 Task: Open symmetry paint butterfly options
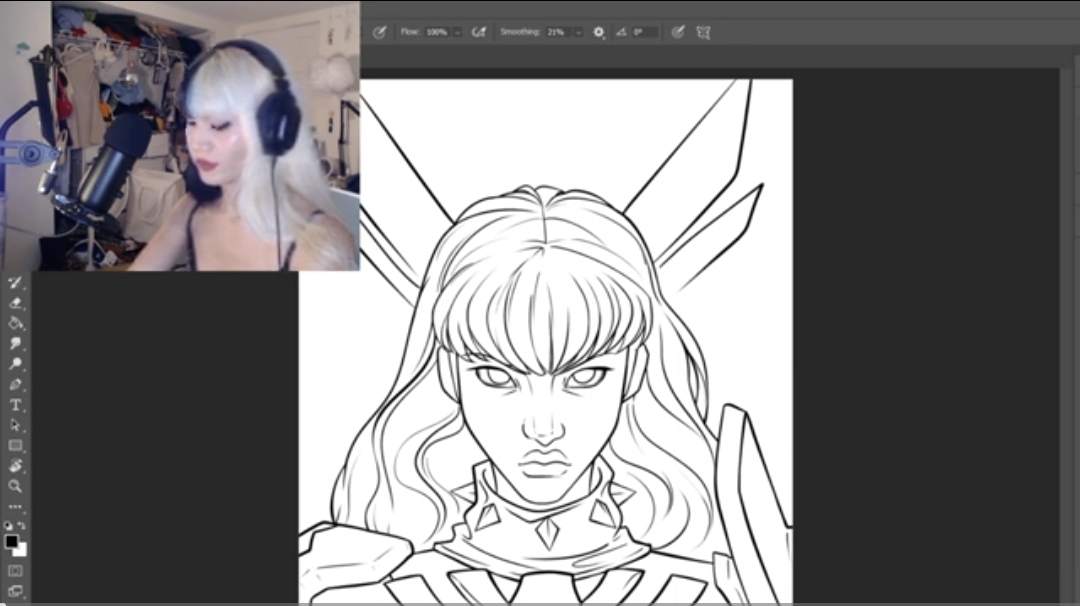[x=703, y=32]
